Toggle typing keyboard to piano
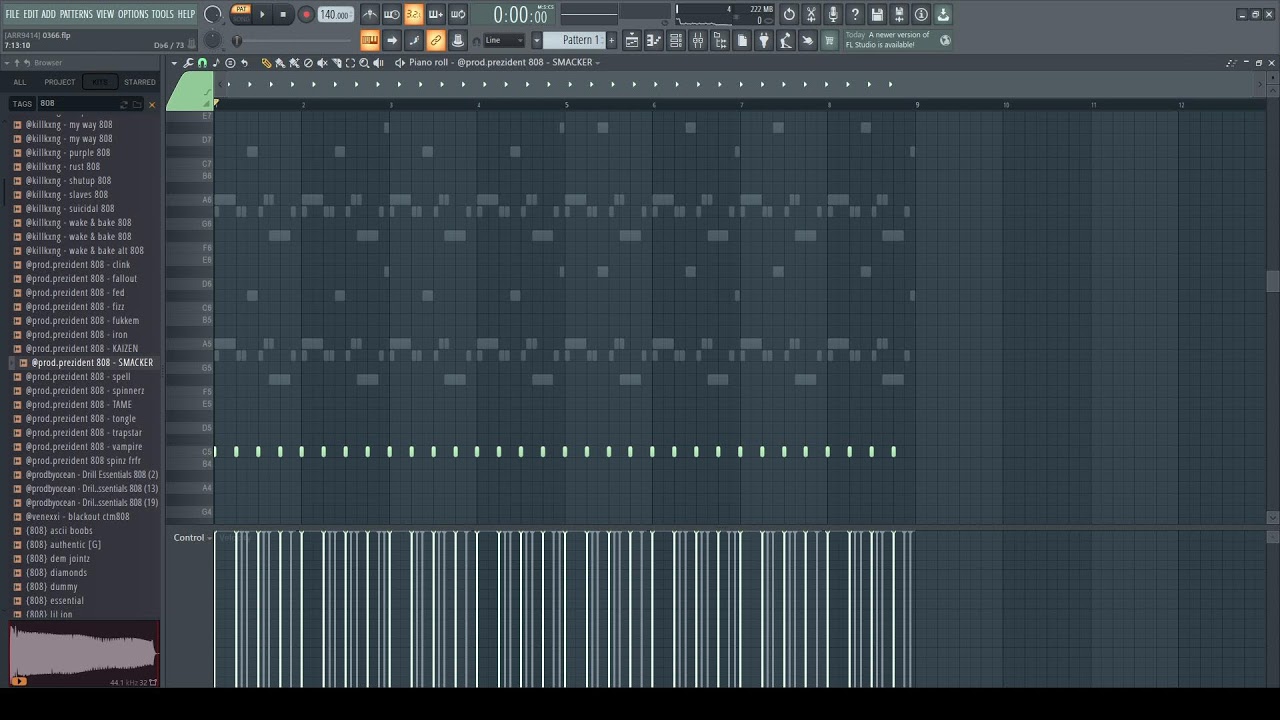1280x720 pixels. click(370, 40)
